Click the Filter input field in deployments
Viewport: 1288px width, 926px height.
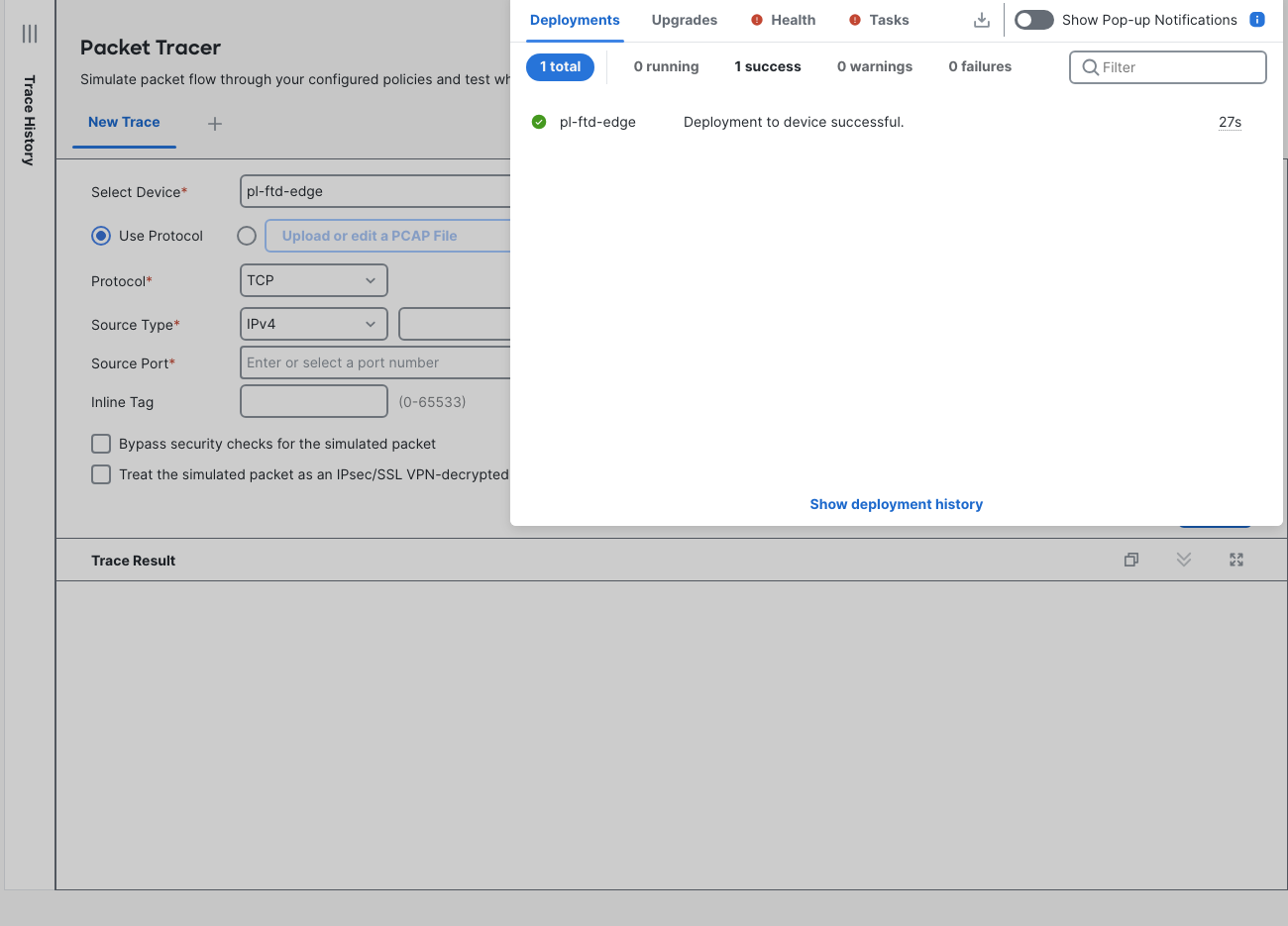click(1168, 67)
